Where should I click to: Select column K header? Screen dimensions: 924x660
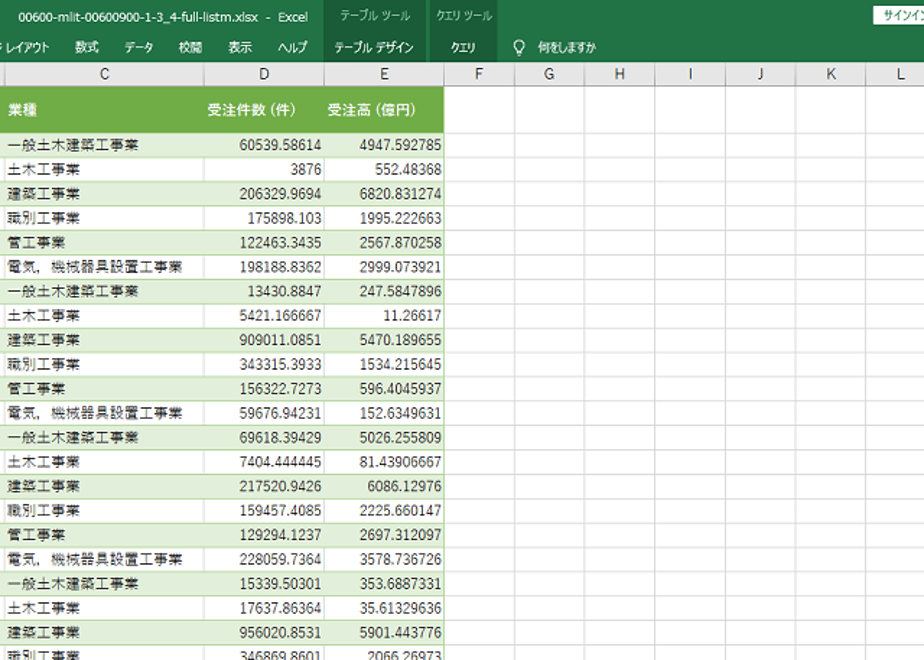[831, 74]
